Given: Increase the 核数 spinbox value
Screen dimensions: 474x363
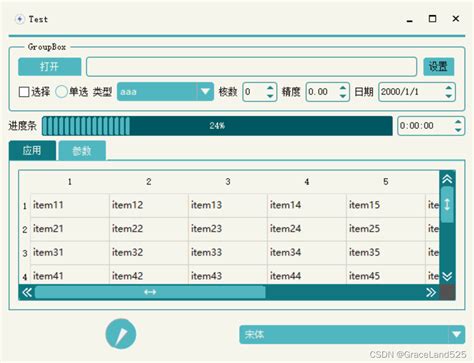Looking at the screenshot, I should click(270, 88).
